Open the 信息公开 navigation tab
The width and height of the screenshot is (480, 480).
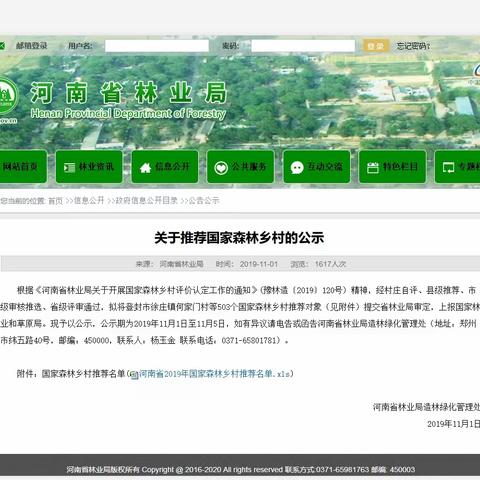165,167
